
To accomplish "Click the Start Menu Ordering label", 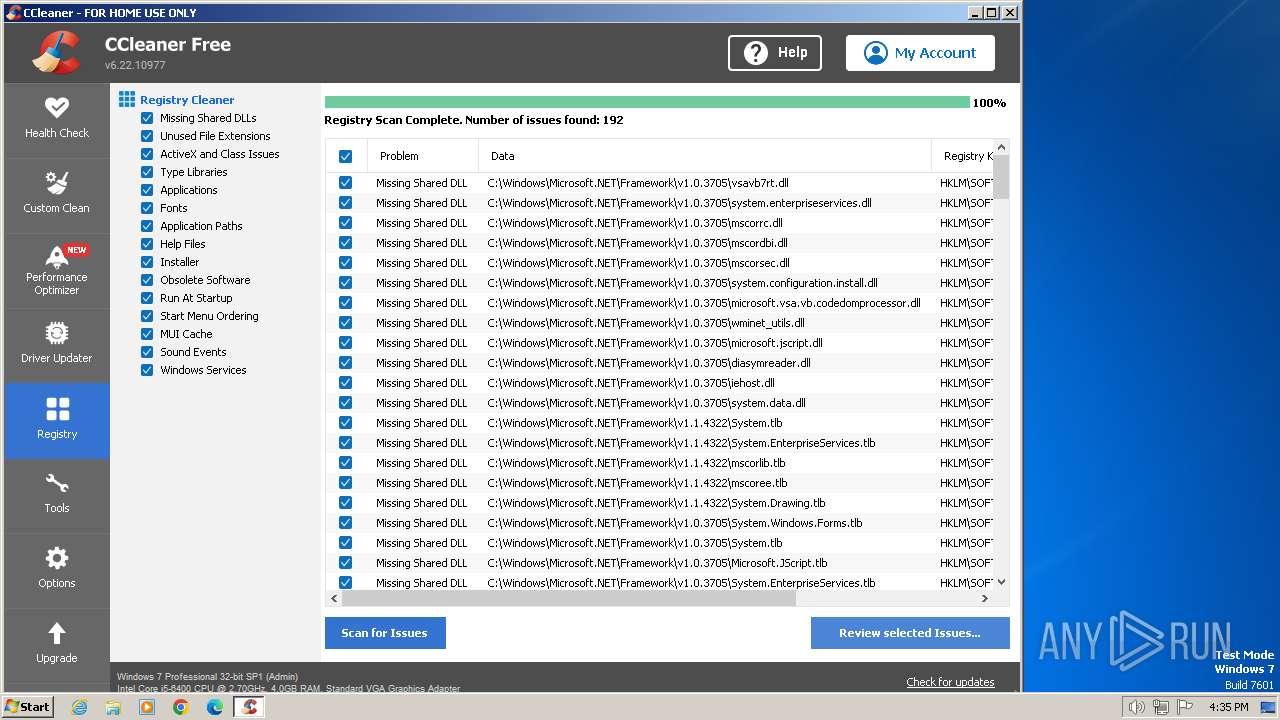I will 209,316.
